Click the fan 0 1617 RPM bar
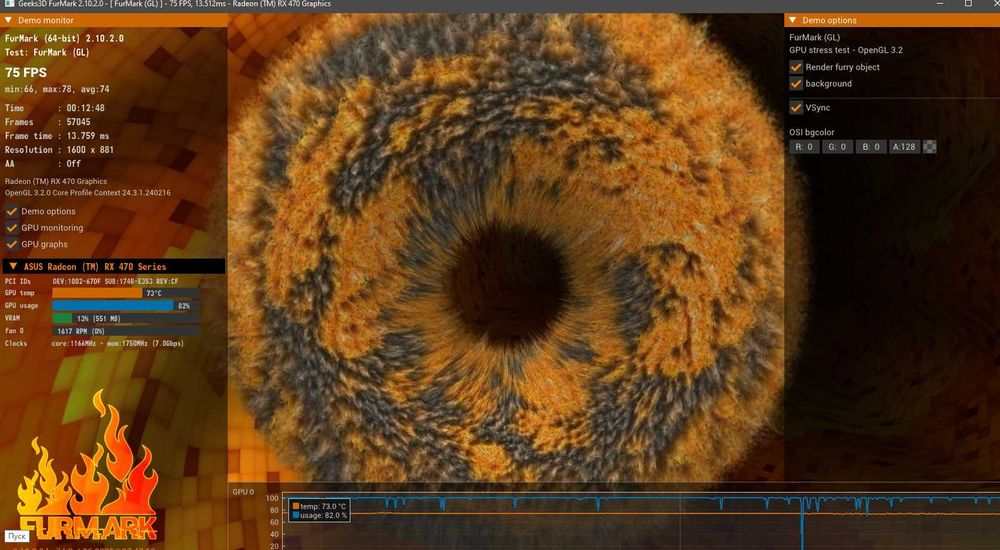The image size is (1000, 550). [x=126, y=331]
